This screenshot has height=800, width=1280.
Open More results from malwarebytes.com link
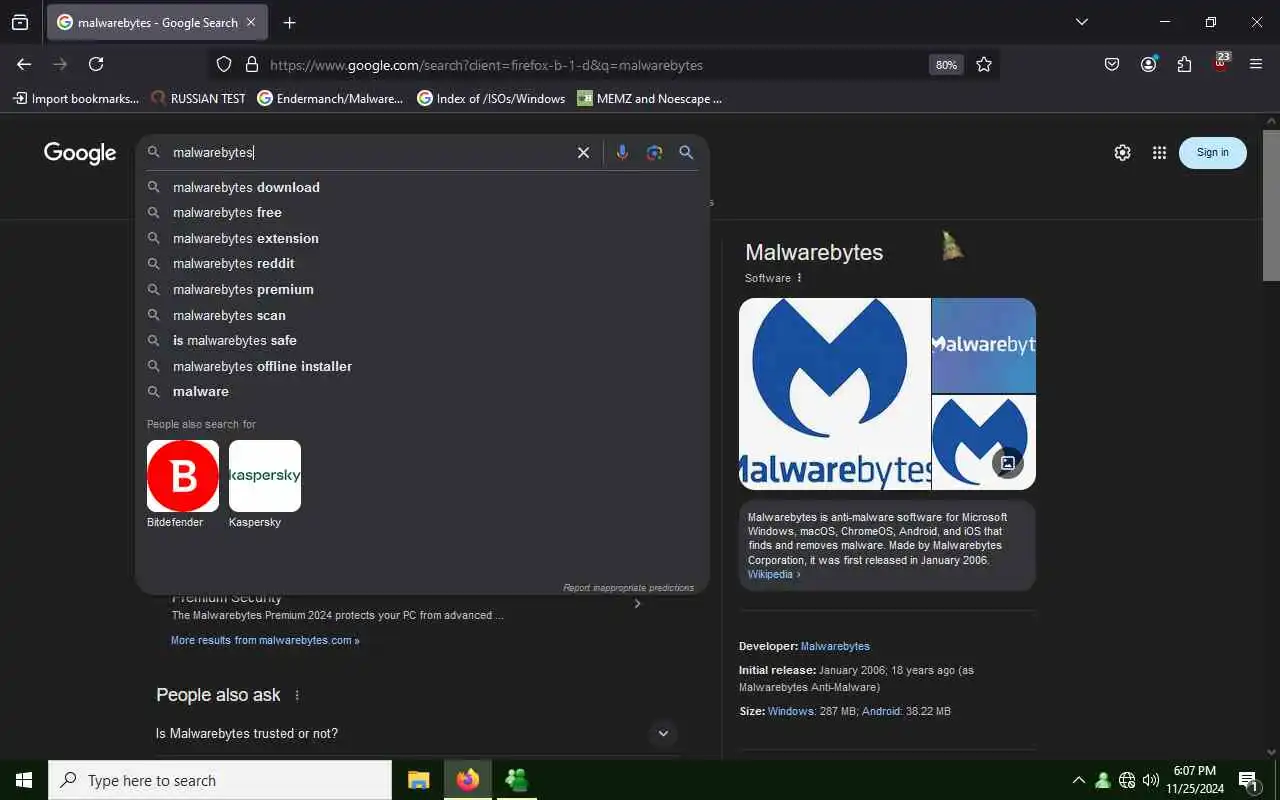pos(265,641)
